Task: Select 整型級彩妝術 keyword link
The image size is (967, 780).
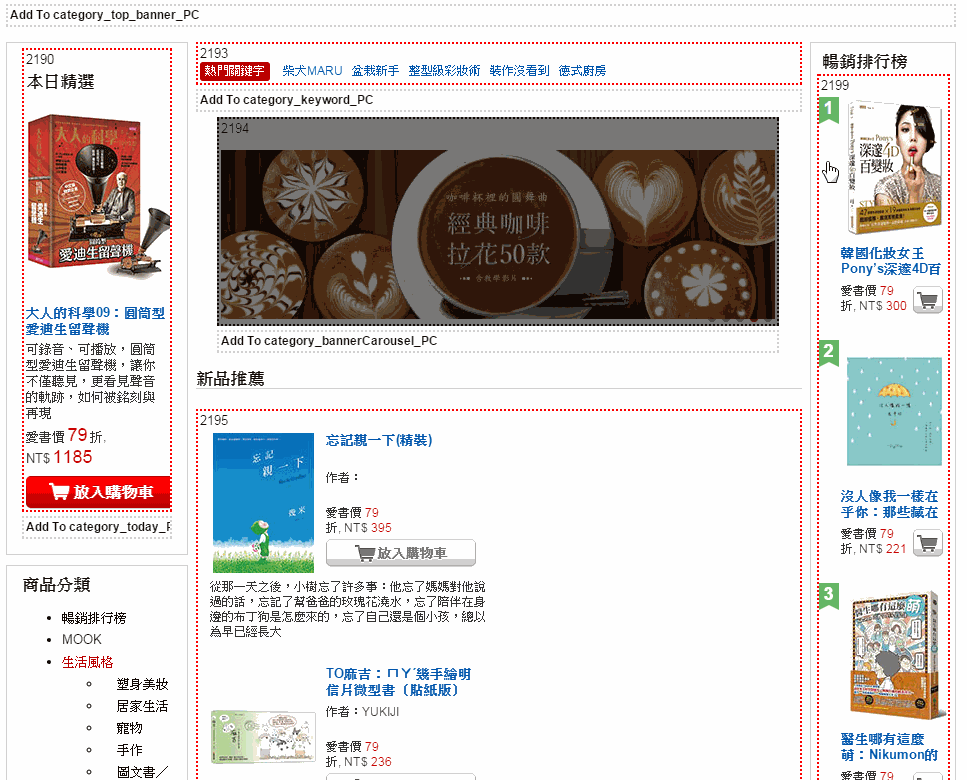Action: click(444, 71)
